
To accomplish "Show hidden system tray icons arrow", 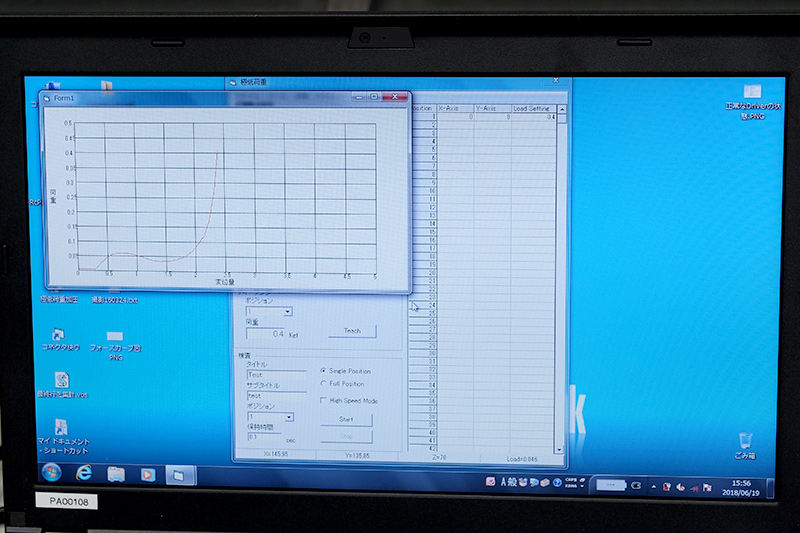I will (653, 487).
